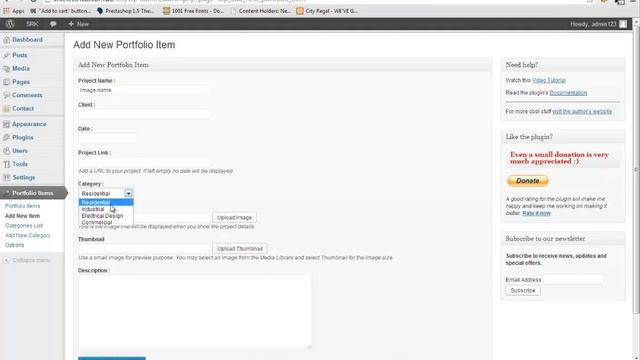Viewport: 640px width, 360px height.
Task: Click the Media icon in the sidebar
Action: pyautogui.click(x=7, y=69)
